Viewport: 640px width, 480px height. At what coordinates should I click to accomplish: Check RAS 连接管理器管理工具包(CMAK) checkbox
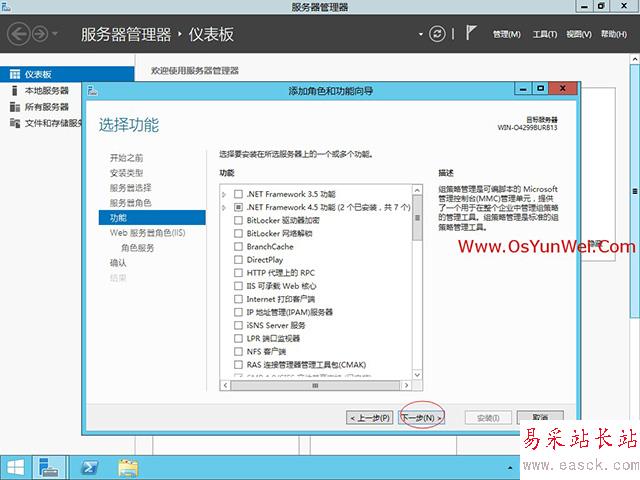point(238,364)
